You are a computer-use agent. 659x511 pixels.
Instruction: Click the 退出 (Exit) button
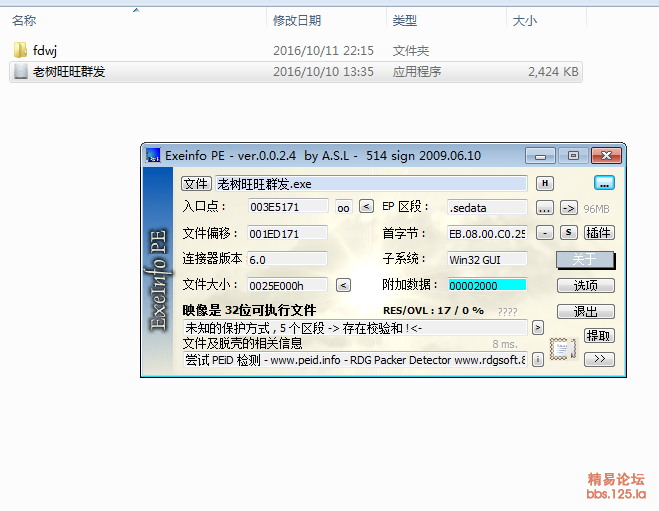pyautogui.click(x=586, y=311)
